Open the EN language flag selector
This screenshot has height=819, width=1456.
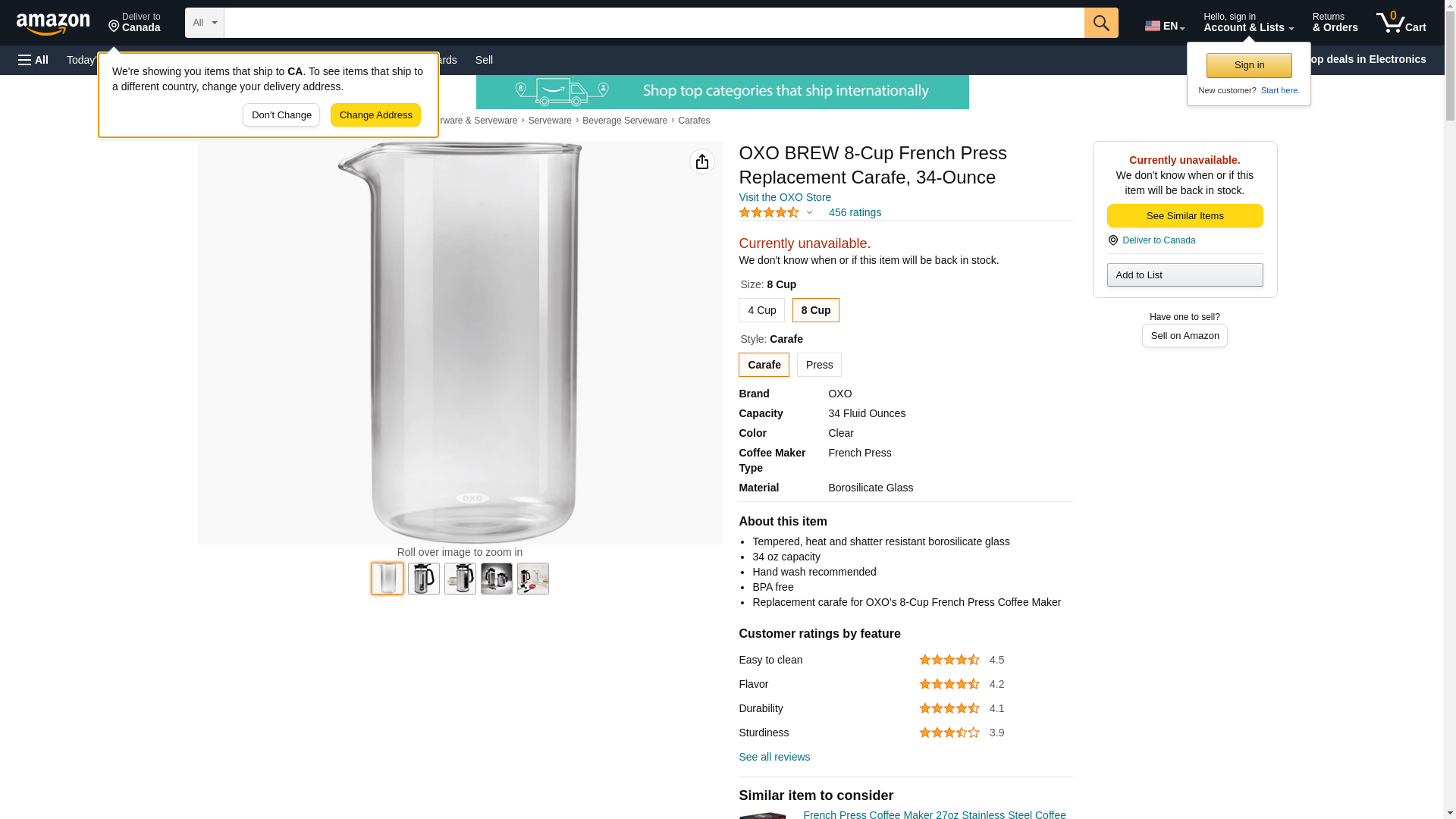tap(1165, 26)
